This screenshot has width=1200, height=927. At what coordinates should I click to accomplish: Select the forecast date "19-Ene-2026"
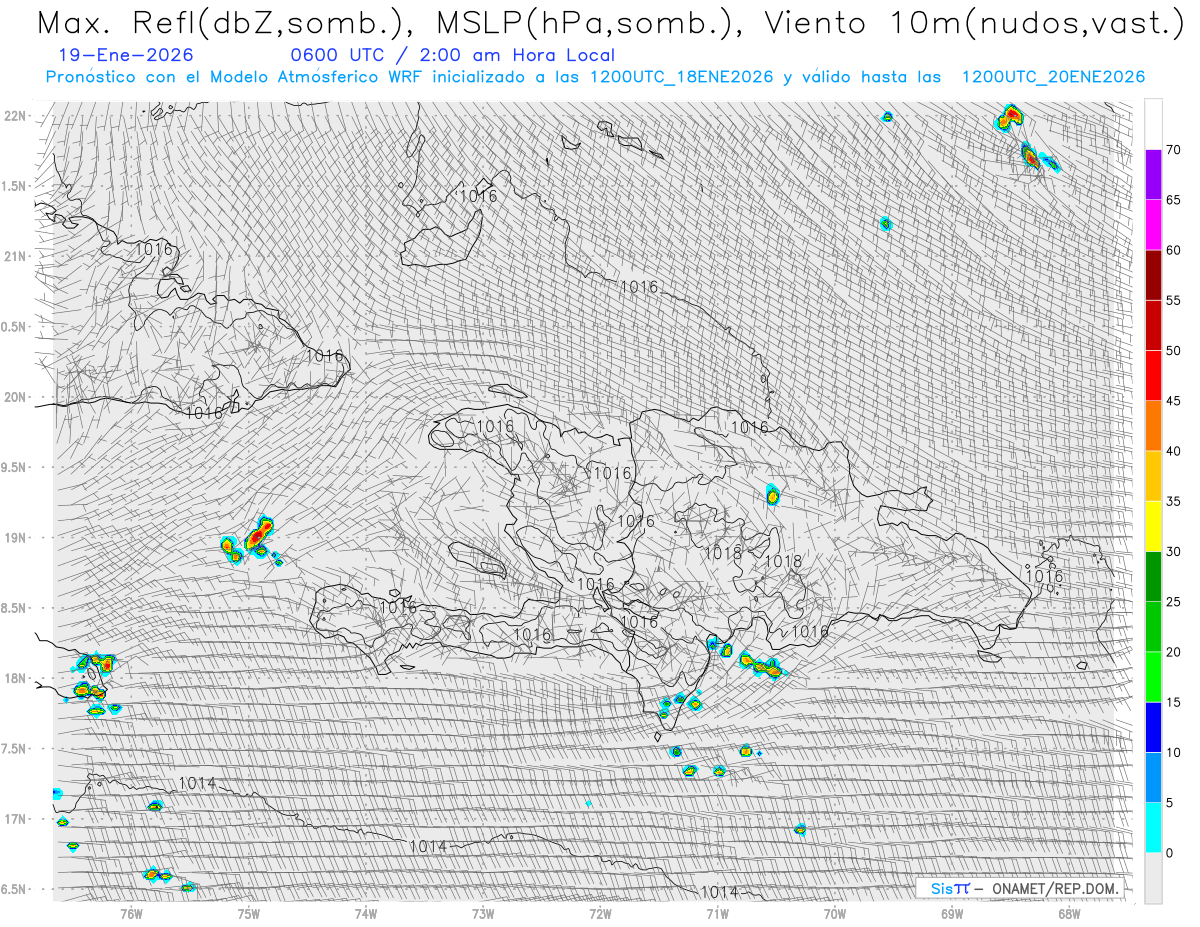click(127, 56)
